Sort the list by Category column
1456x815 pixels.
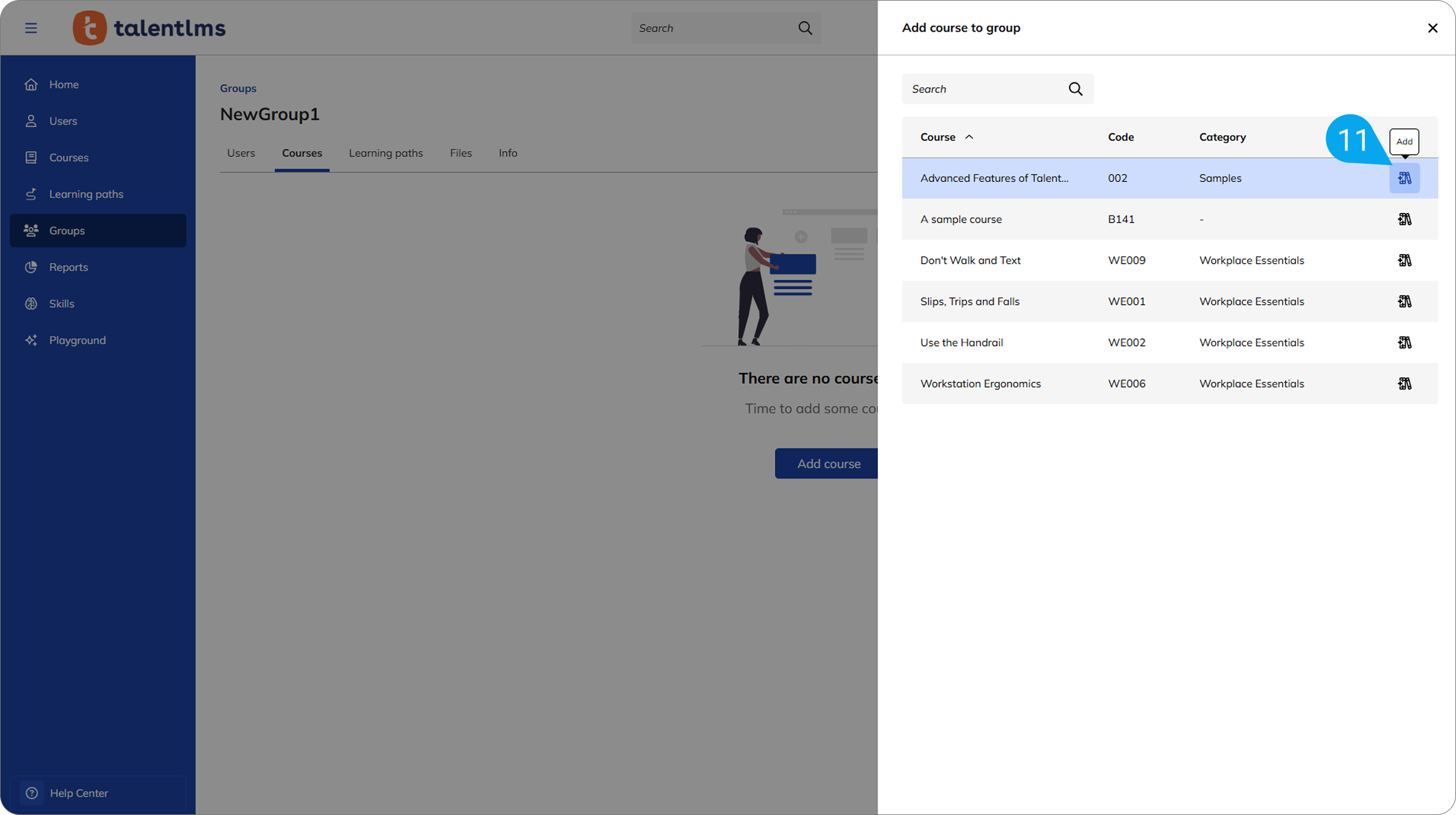[1222, 137]
